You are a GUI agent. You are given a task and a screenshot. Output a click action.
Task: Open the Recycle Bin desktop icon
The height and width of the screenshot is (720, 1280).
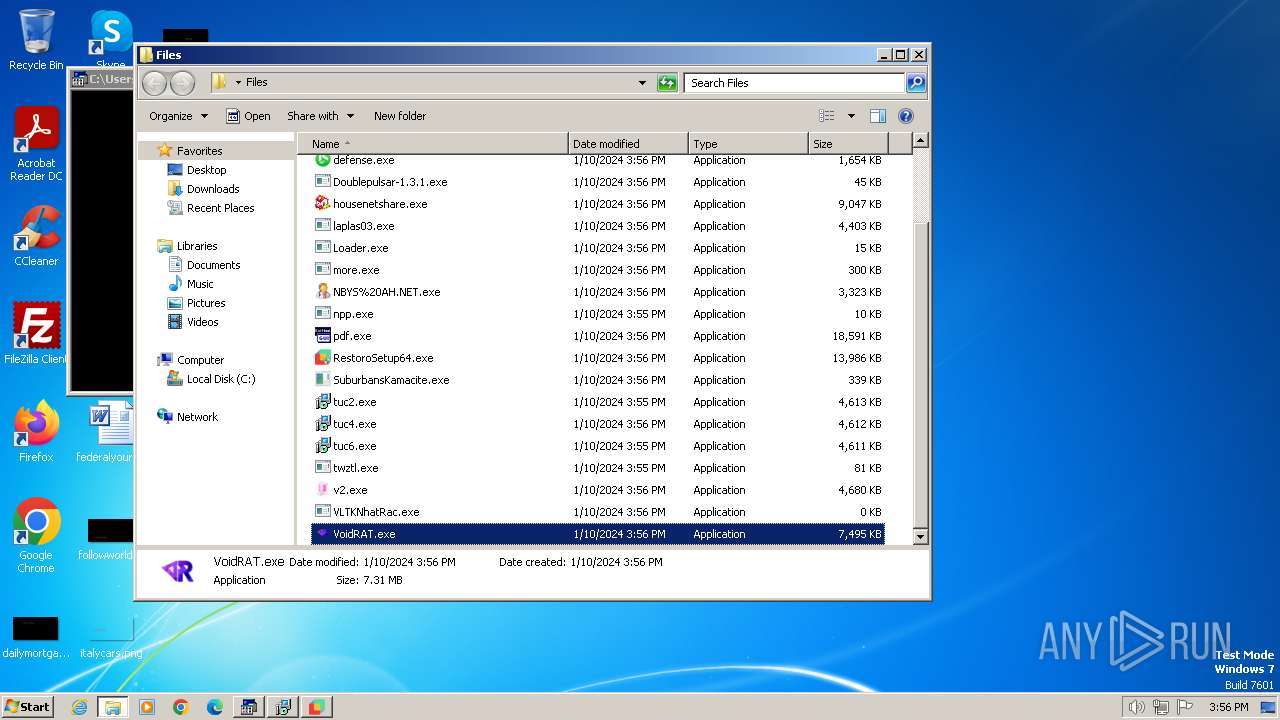(x=36, y=40)
